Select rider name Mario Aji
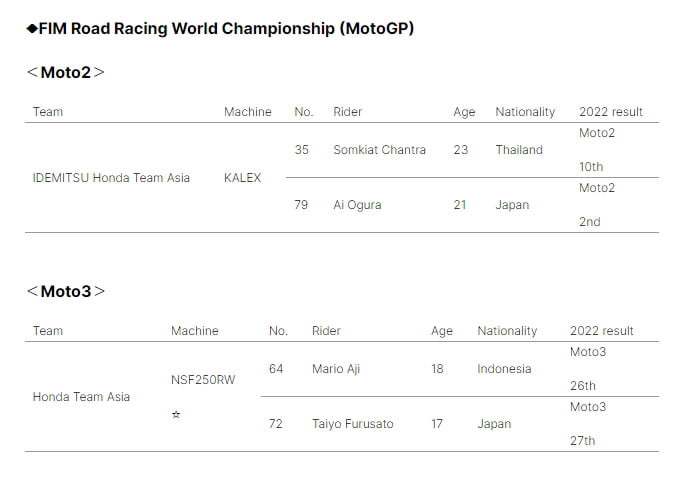 coord(336,369)
